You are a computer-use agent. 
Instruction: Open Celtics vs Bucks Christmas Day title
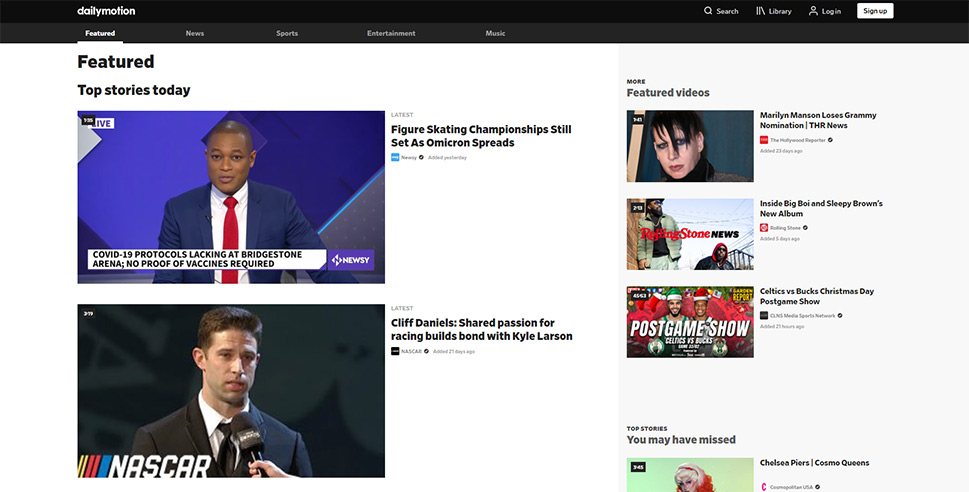817,296
